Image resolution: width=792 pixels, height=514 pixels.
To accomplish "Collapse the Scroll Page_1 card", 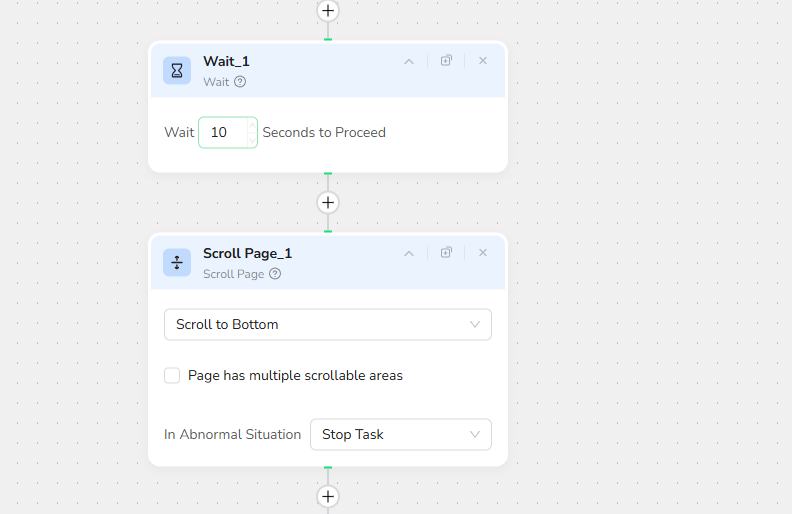I will coord(408,253).
